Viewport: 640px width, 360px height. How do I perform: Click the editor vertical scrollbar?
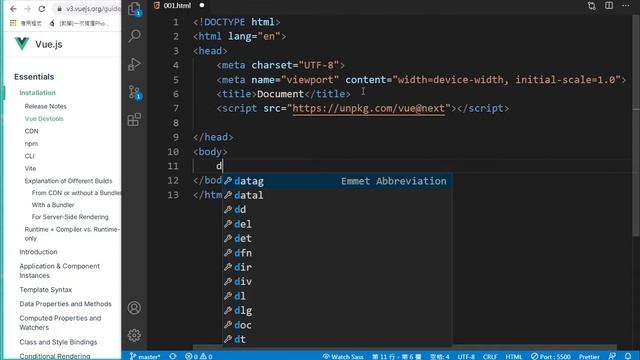(636, 126)
